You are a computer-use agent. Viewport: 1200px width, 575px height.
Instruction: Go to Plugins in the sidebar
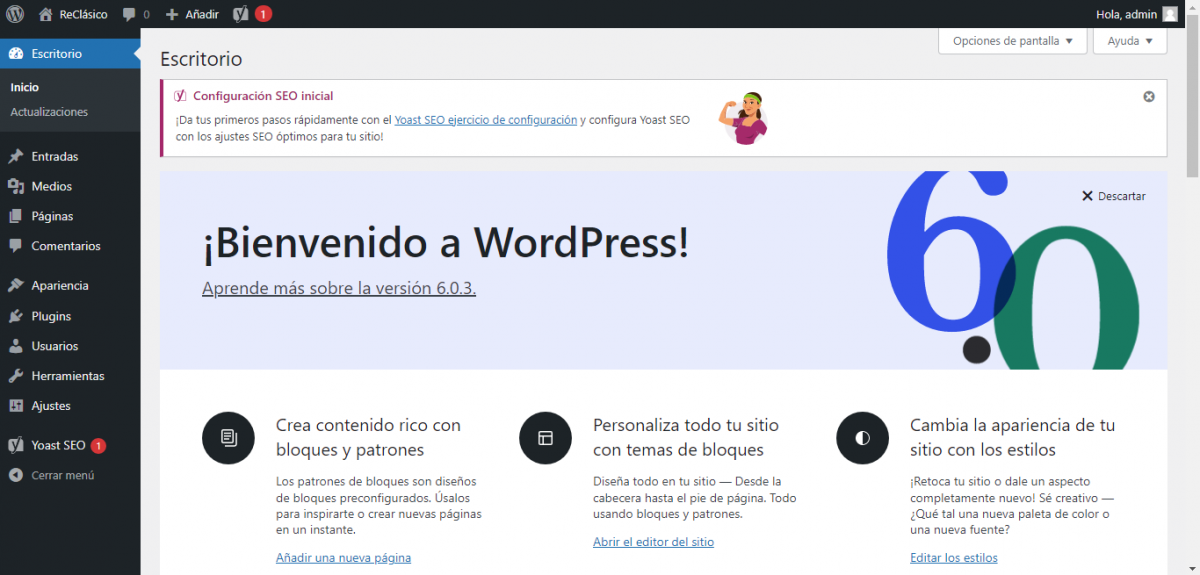pyautogui.click(x=51, y=316)
